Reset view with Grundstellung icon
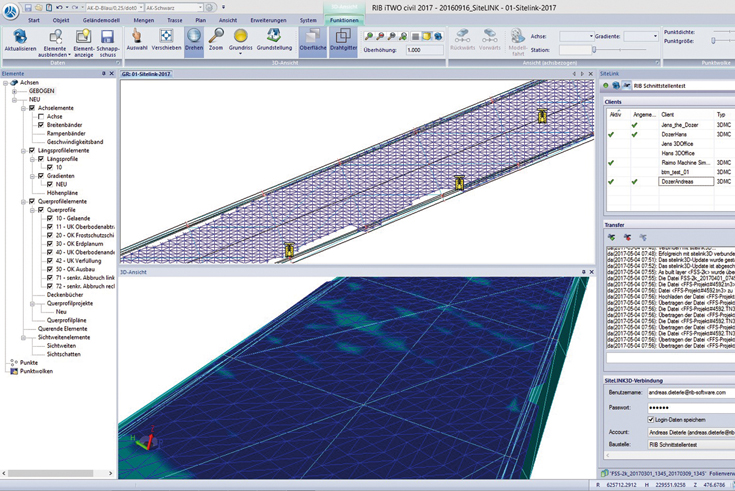The image size is (735, 491). (x=273, y=36)
